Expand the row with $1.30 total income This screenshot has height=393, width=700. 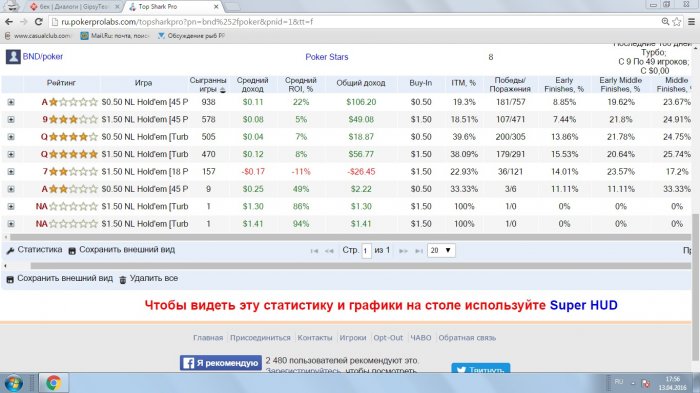11,207
